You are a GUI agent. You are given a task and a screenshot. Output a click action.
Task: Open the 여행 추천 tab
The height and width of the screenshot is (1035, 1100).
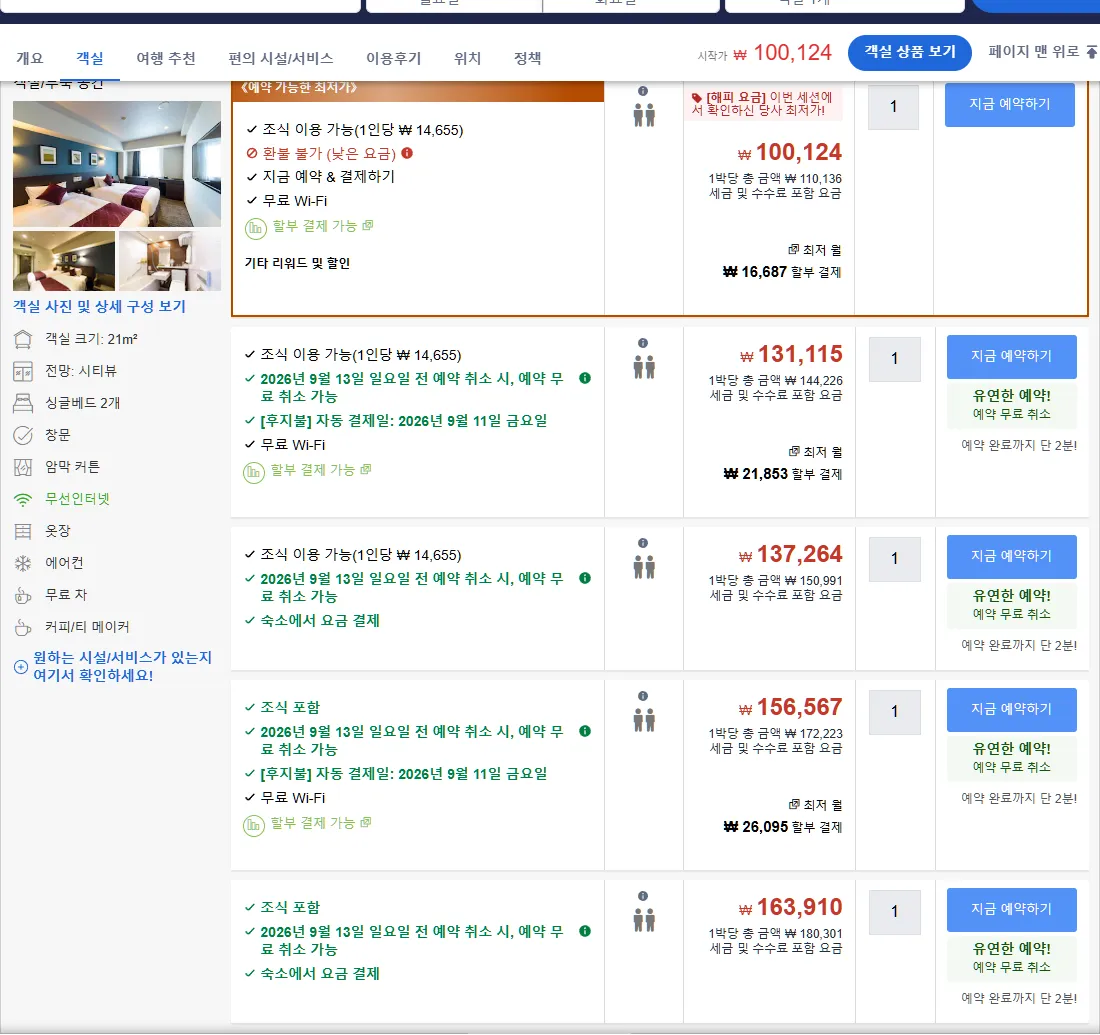(166, 58)
